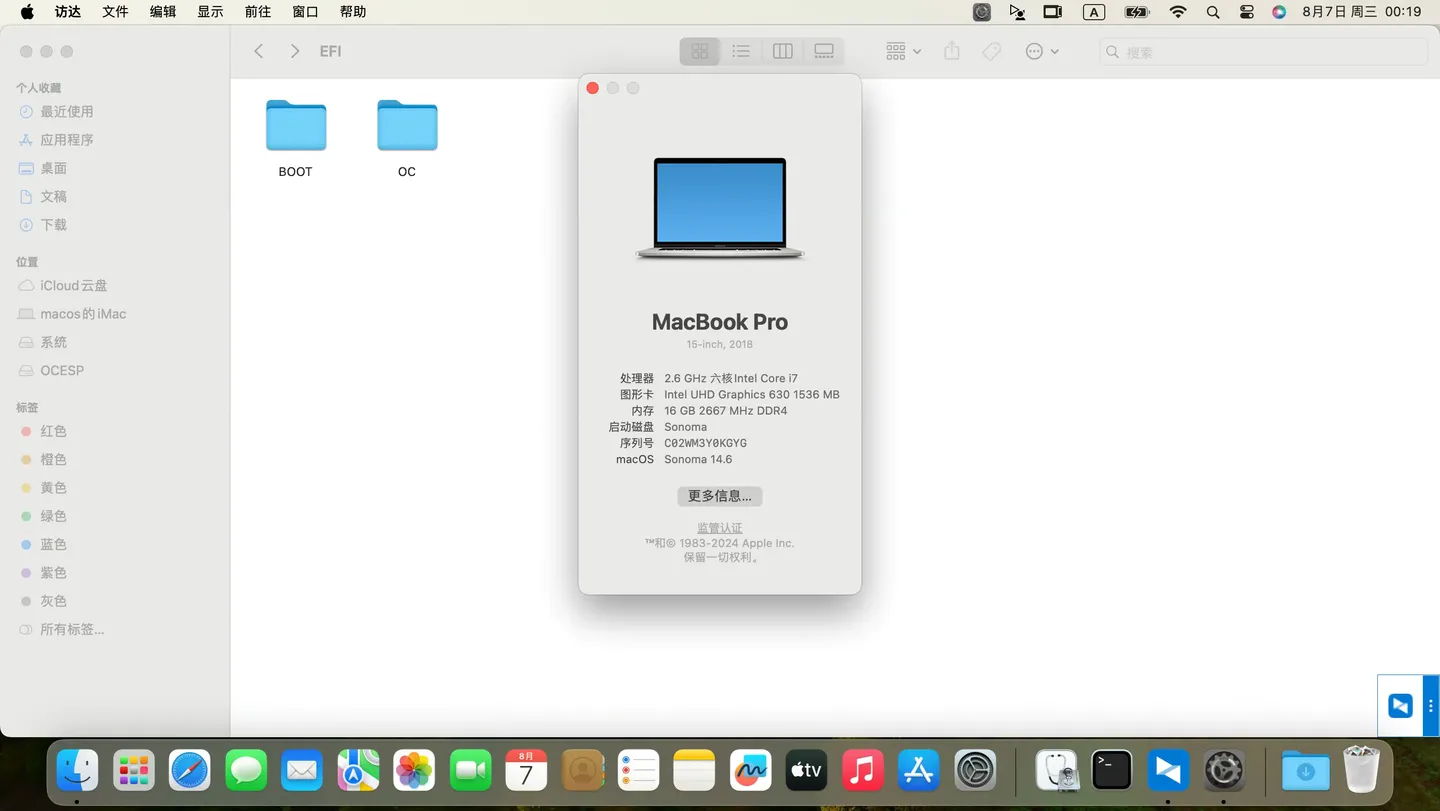Go back with the left chevron
Viewport: 1440px width, 811px height.
tap(259, 51)
